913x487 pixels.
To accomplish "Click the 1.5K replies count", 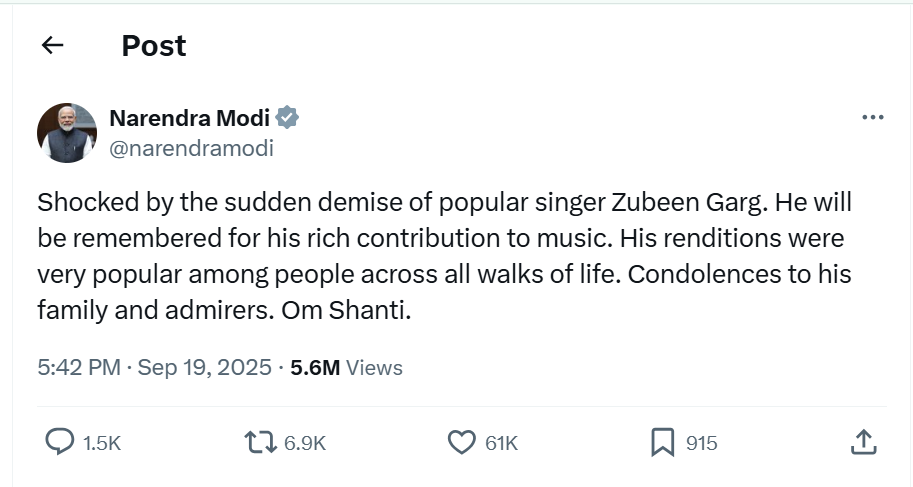I will pyautogui.click(x=102, y=443).
